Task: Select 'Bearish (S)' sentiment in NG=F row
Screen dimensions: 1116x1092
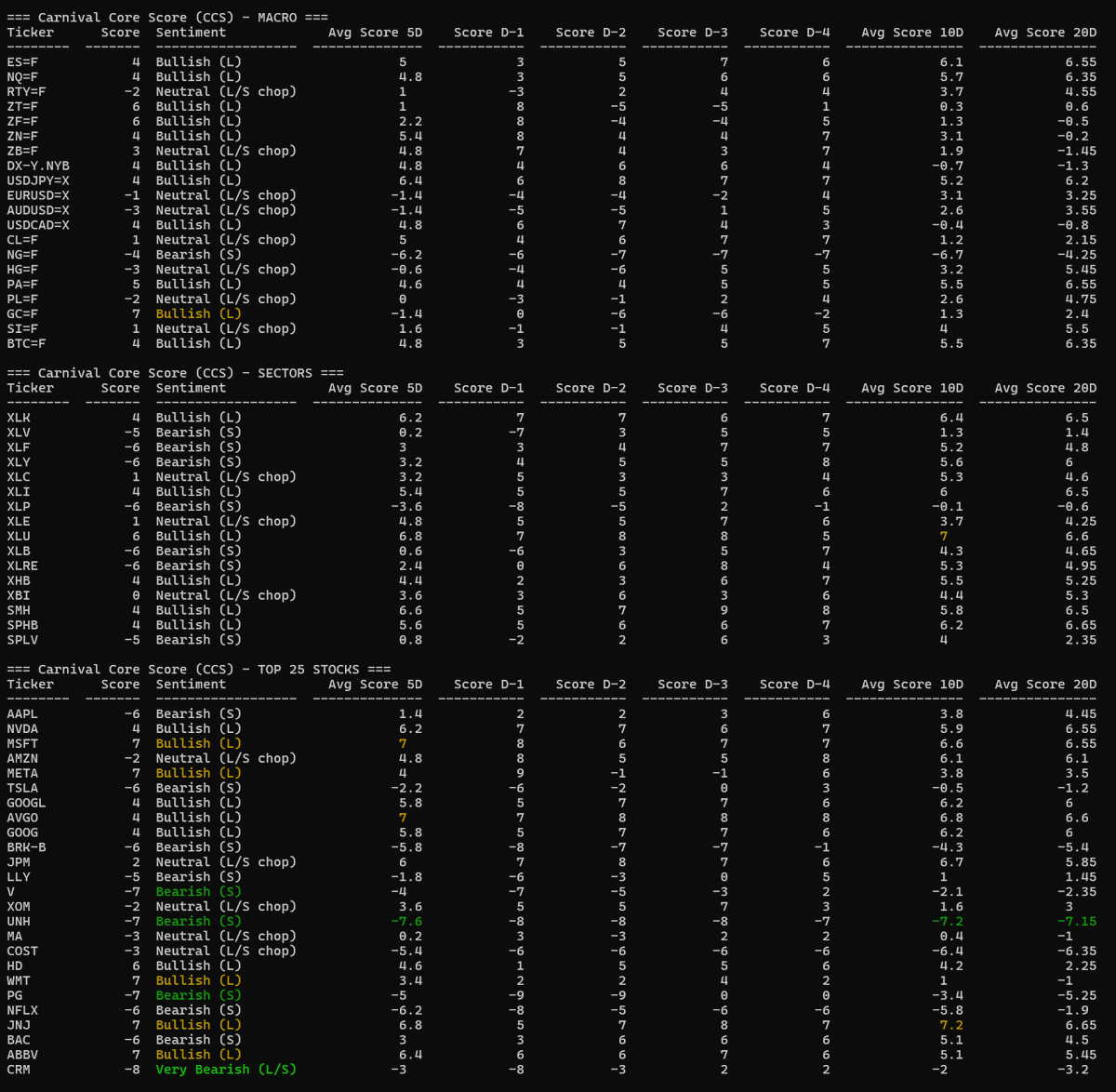Action: pyautogui.click(x=198, y=255)
